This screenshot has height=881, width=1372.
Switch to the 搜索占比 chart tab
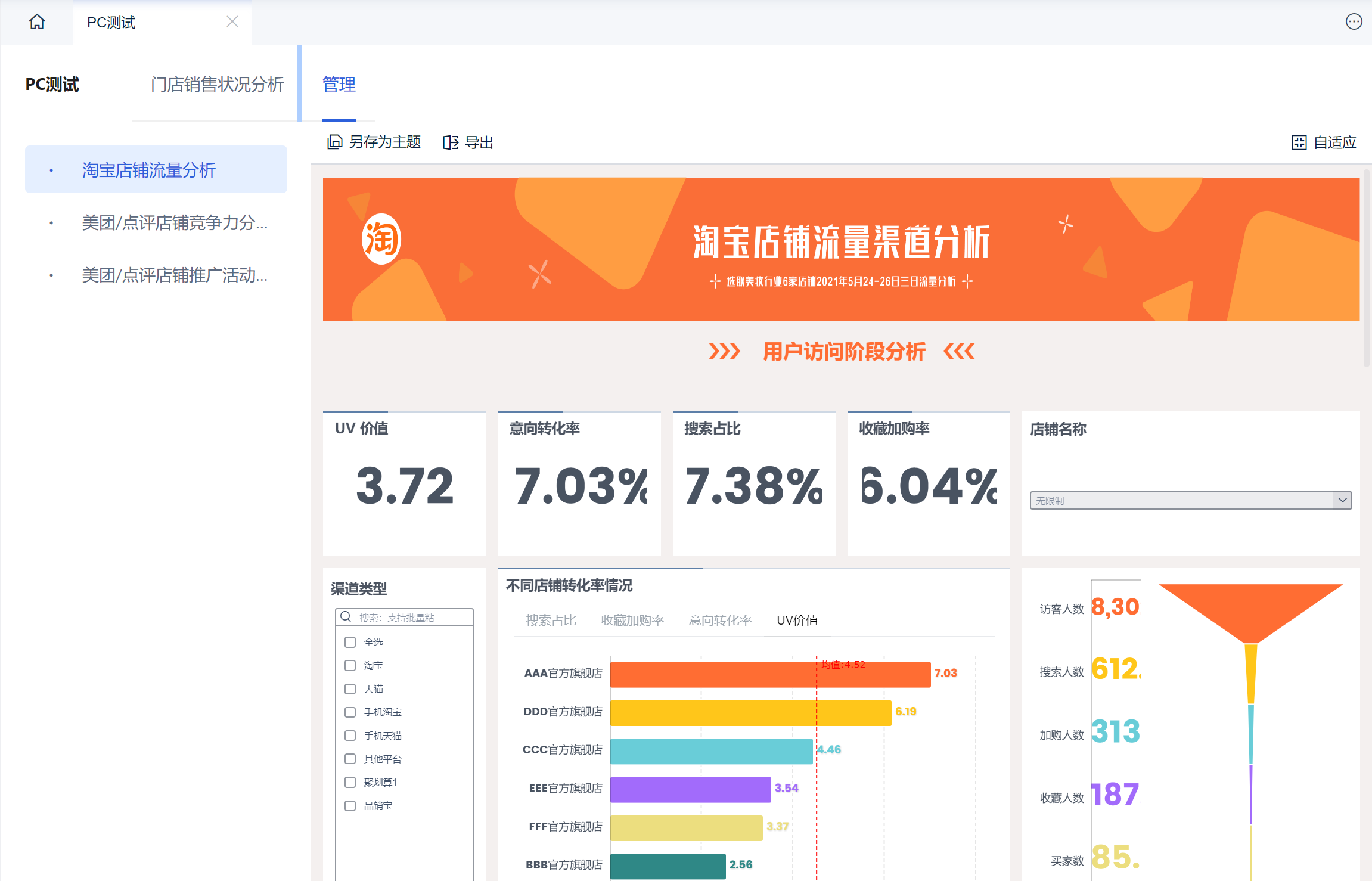coord(551,620)
